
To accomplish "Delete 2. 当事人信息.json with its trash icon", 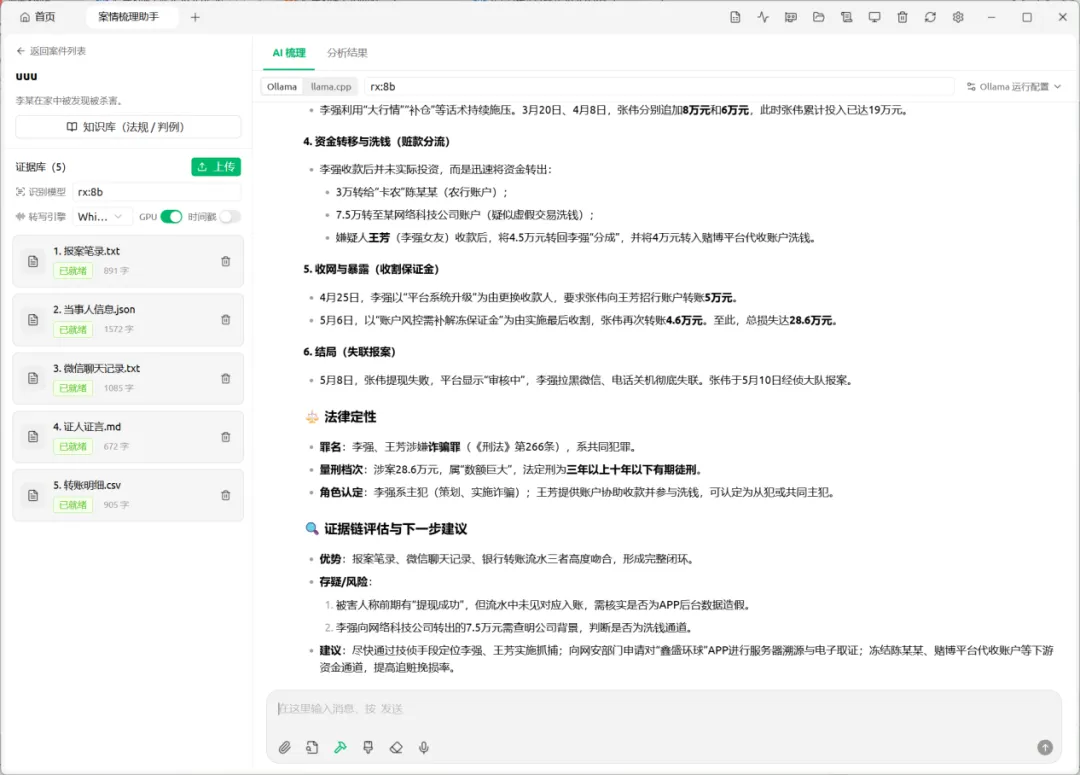I will 225,320.
